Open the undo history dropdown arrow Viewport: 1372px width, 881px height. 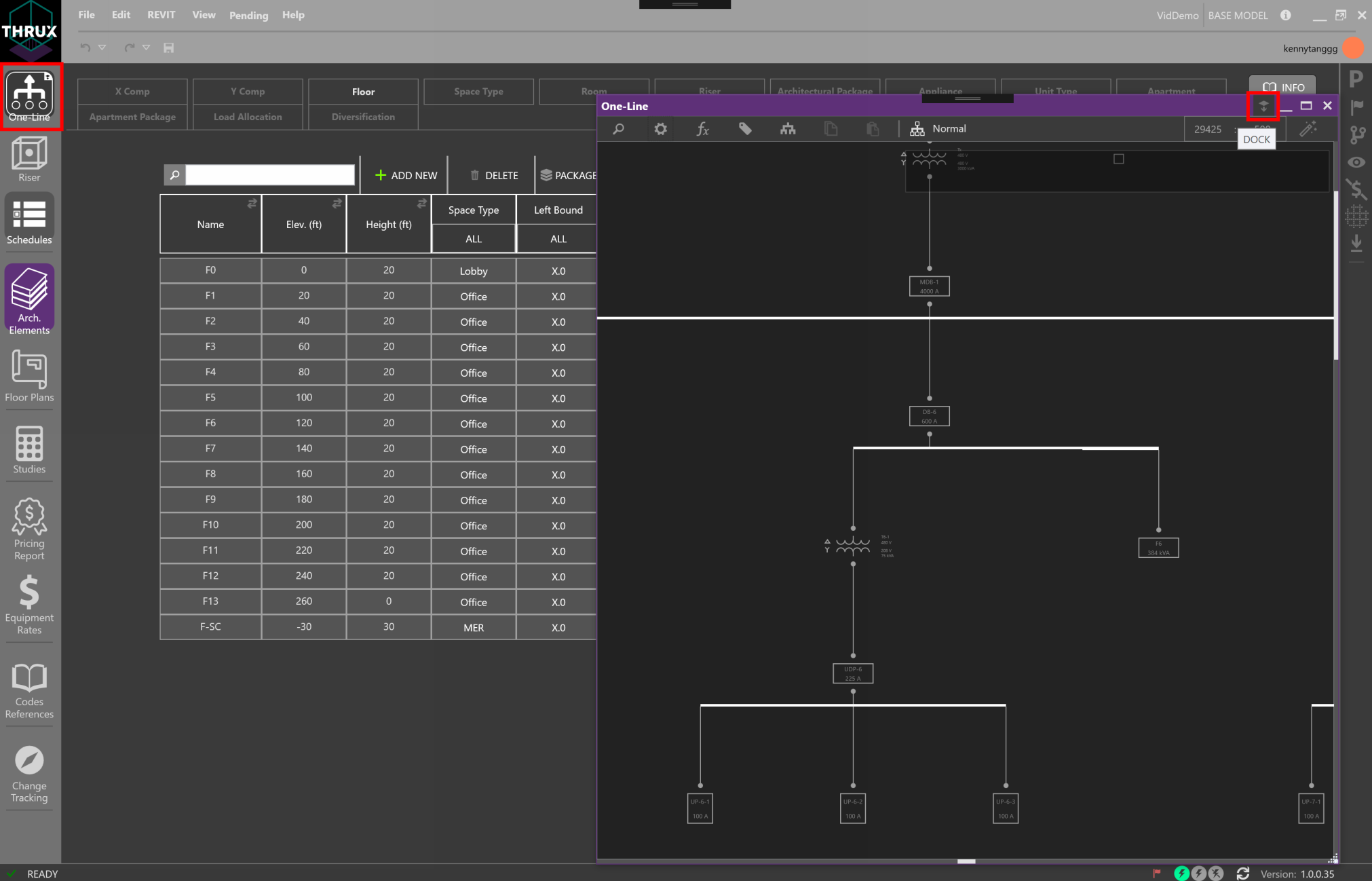tap(102, 48)
